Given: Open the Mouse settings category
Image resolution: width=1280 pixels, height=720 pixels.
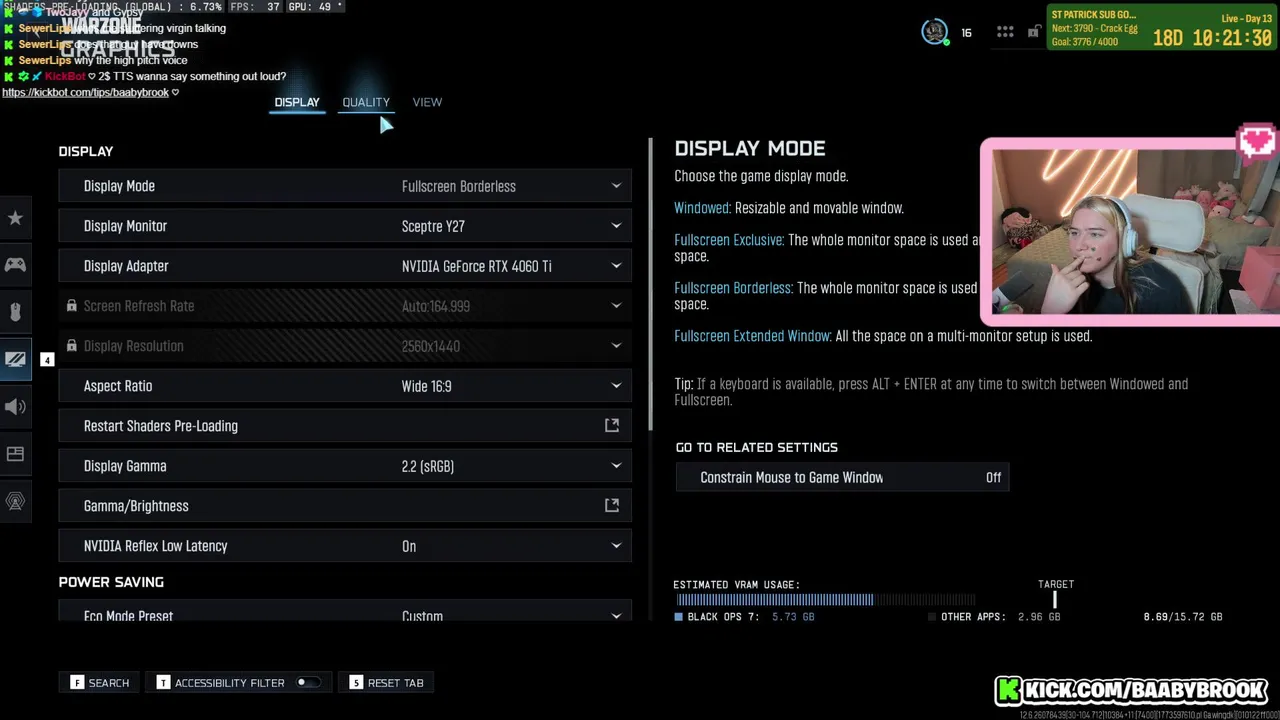Looking at the screenshot, I should 15,312.
